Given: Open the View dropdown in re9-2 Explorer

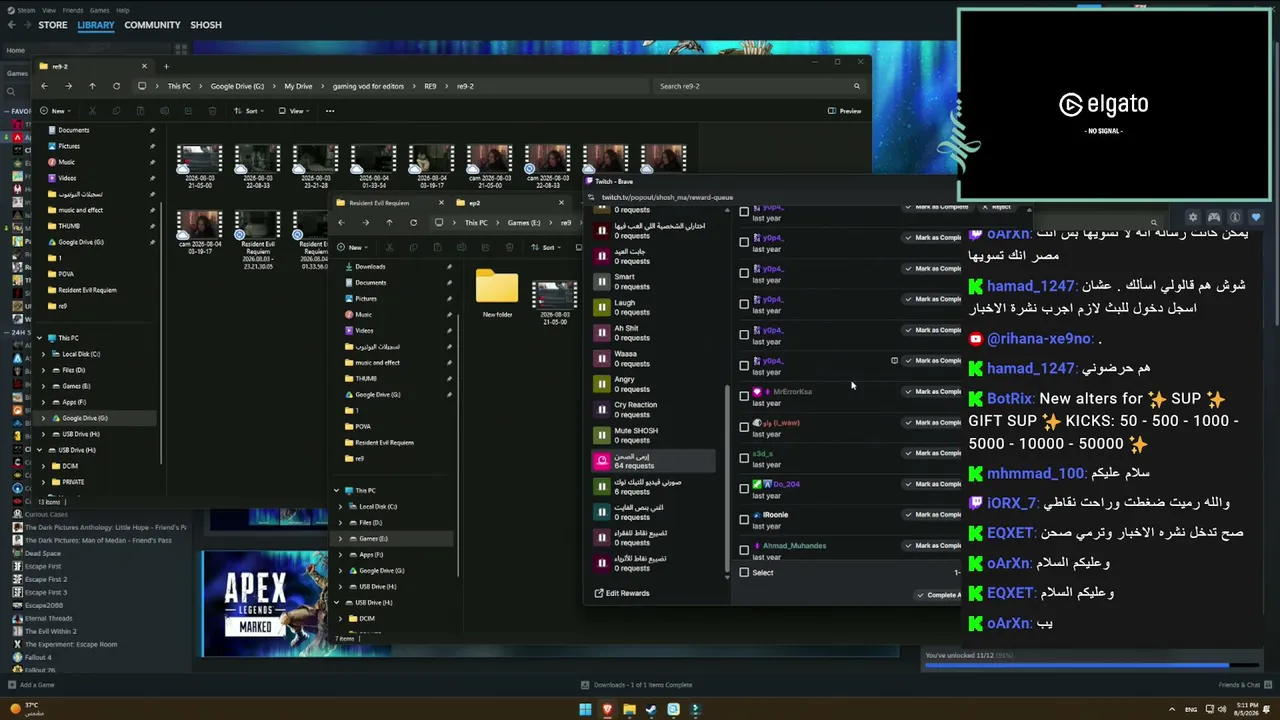Looking at the screenshot, I should click(293, 111).
